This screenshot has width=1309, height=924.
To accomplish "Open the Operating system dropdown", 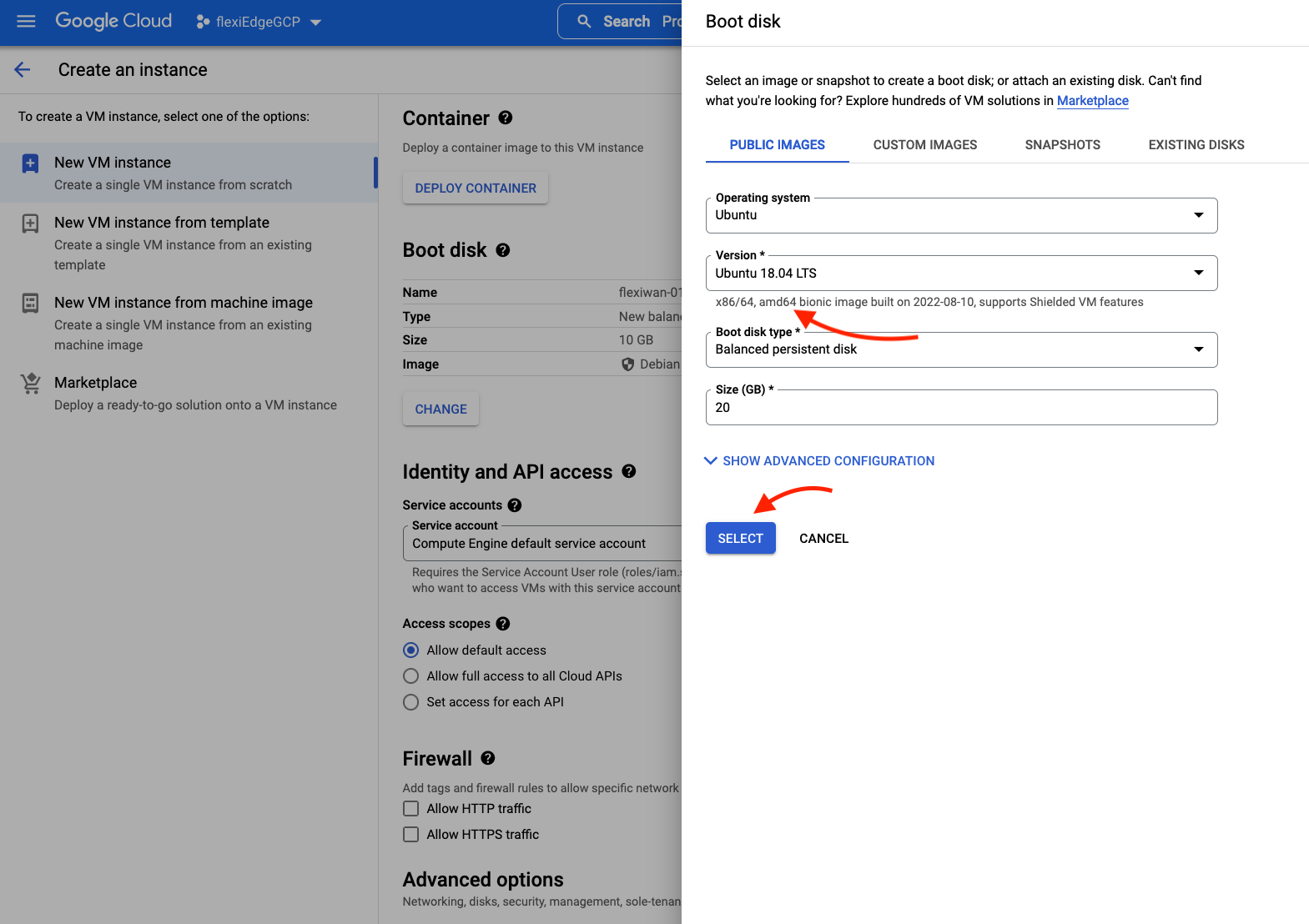I will [961, 215].
